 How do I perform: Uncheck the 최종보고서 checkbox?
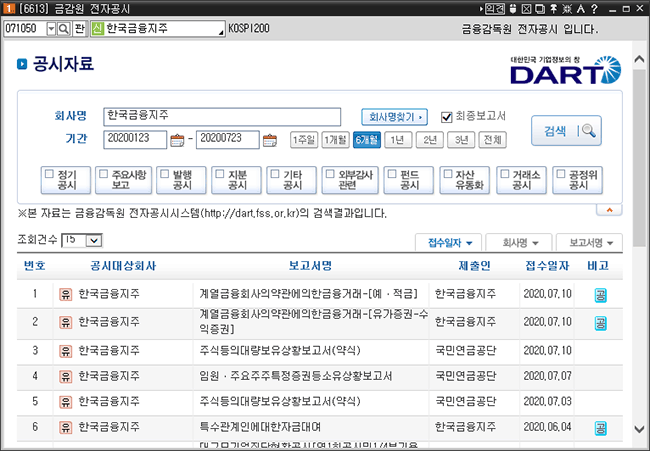446,117
